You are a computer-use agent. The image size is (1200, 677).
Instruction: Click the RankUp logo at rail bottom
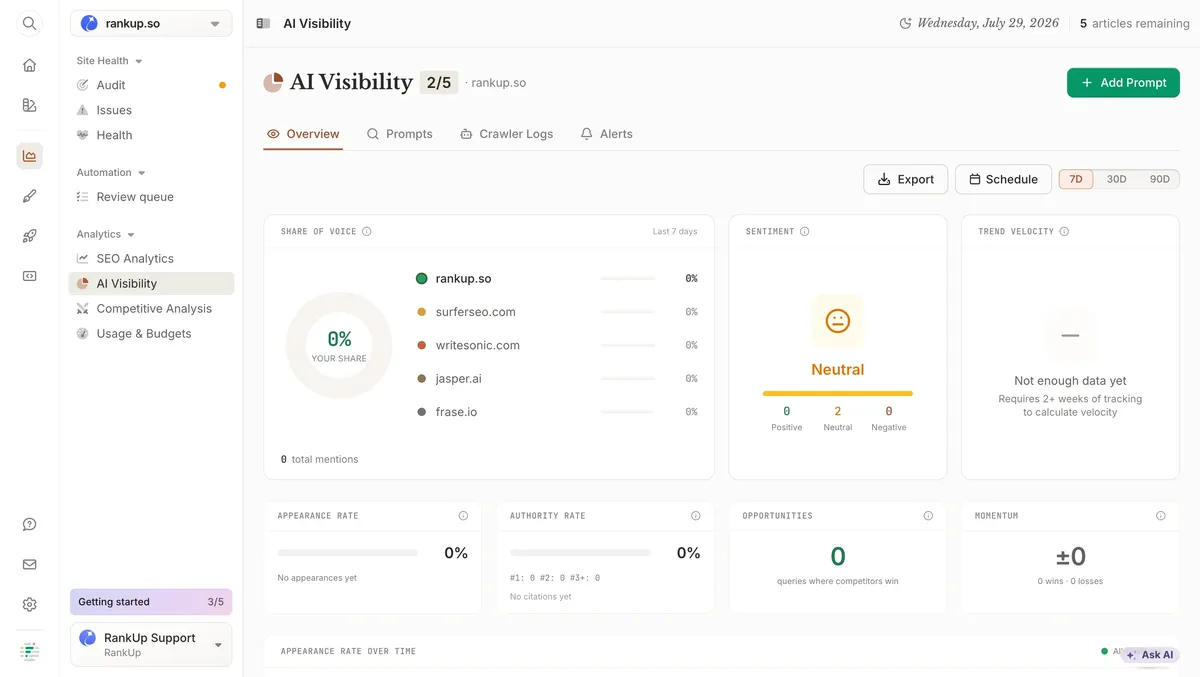click(29, 651)
